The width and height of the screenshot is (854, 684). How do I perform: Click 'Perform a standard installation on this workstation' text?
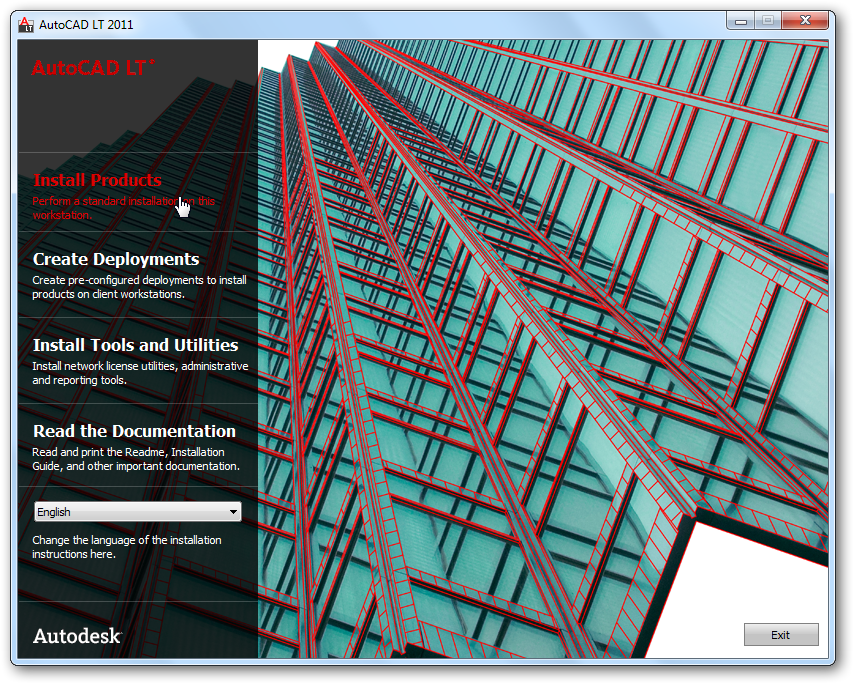pos(124,208)
